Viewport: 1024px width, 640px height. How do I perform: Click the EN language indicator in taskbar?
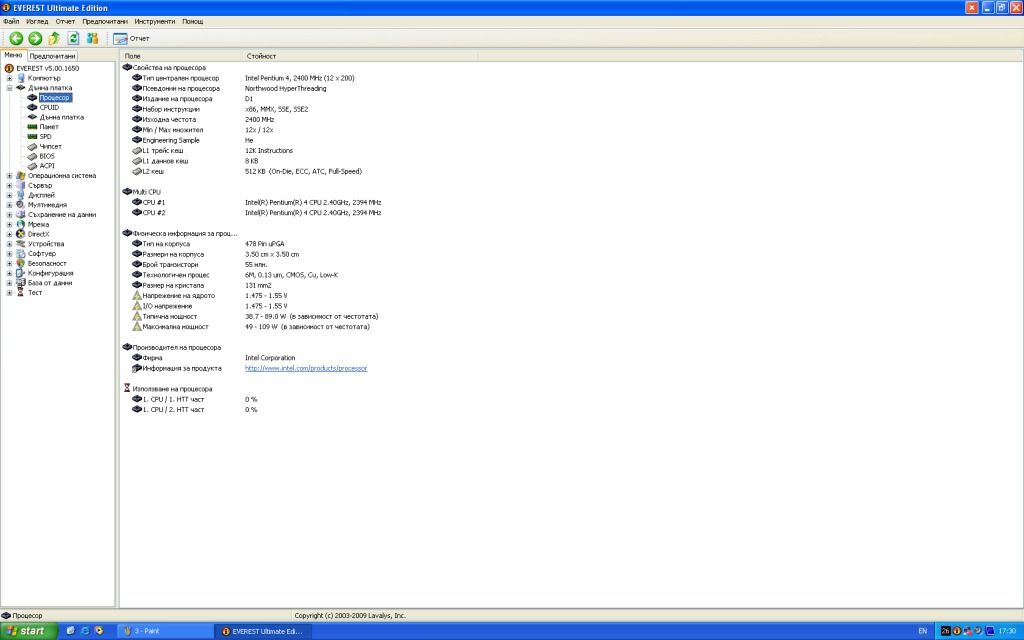pyautogui.click(x=923, y=632)
